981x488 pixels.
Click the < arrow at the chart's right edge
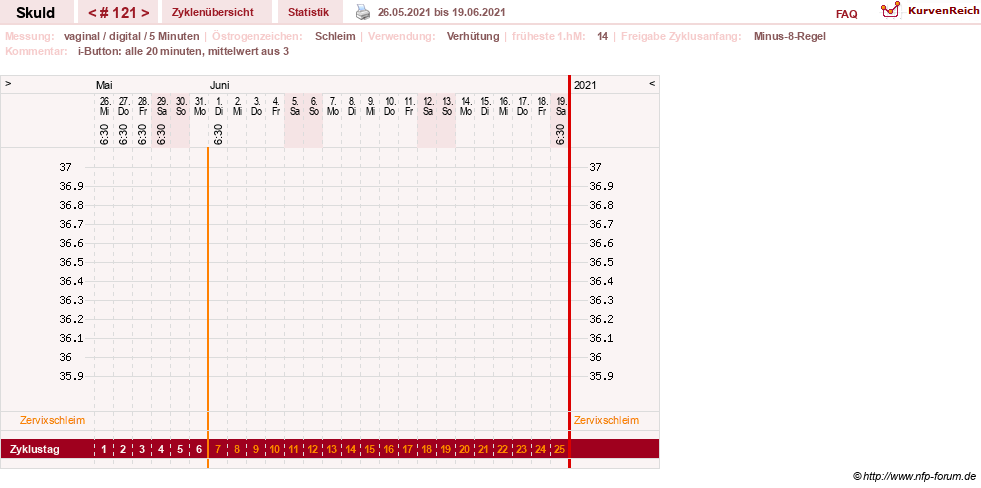point(652,83)
